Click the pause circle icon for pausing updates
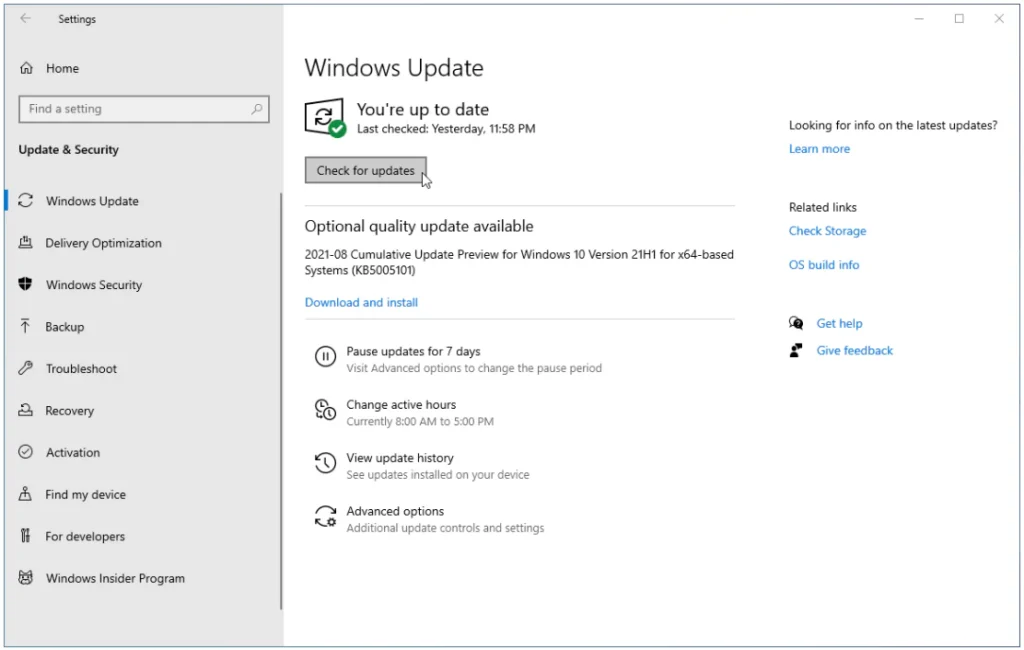This screenshot has width=1024, height=650. 325,357
